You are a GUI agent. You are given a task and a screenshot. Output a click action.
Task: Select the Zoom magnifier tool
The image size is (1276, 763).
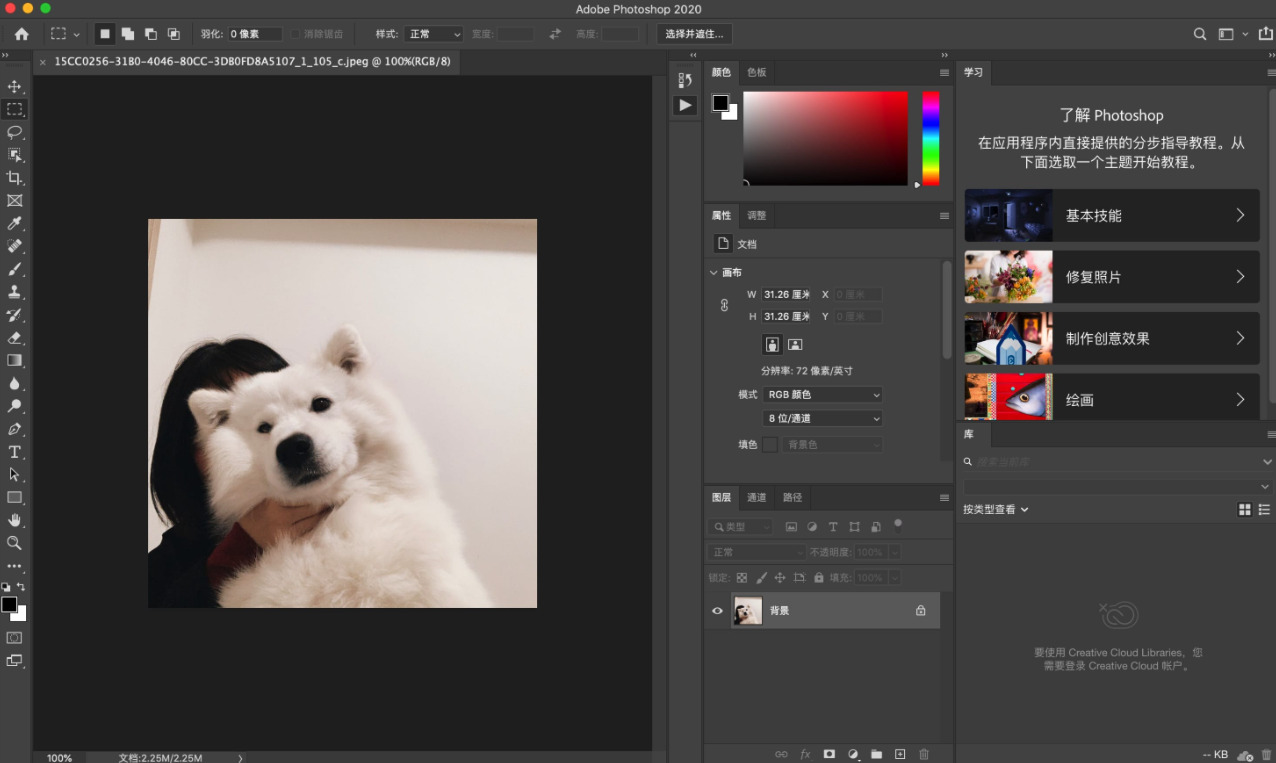[15, 543]
